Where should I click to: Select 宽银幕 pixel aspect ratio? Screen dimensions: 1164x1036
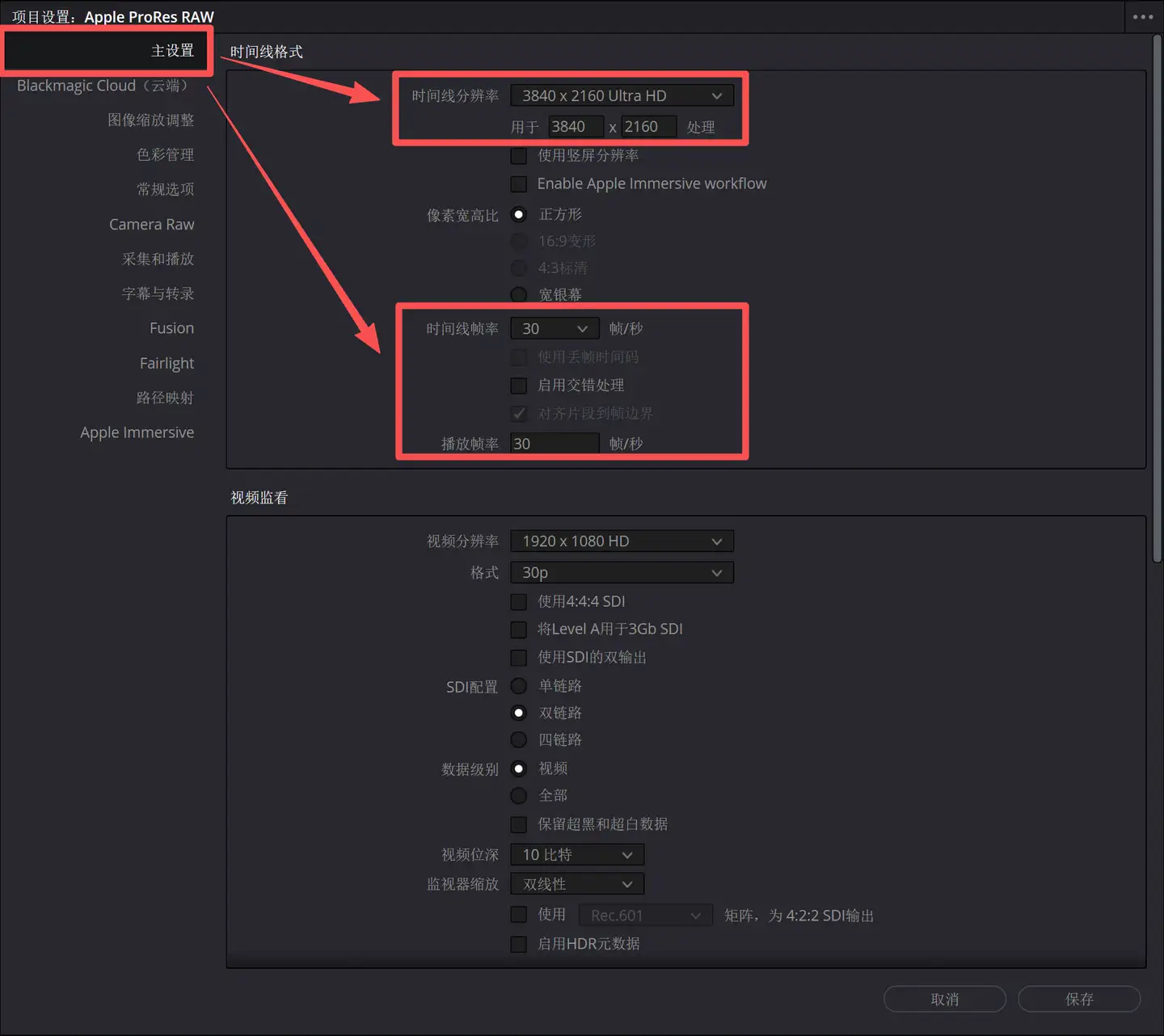point(519,295)
